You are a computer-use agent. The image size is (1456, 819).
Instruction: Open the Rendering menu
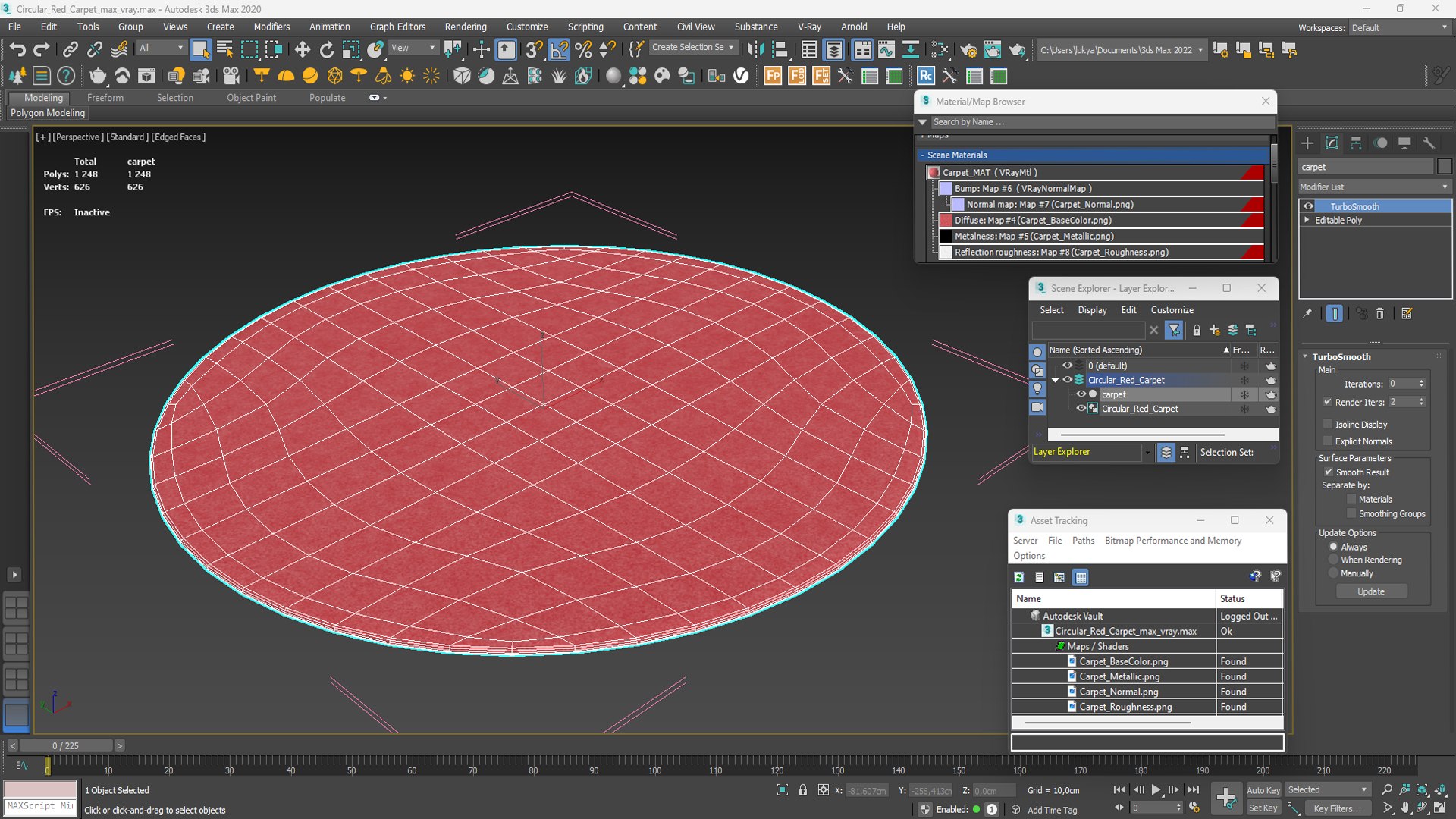click(466, 27)
